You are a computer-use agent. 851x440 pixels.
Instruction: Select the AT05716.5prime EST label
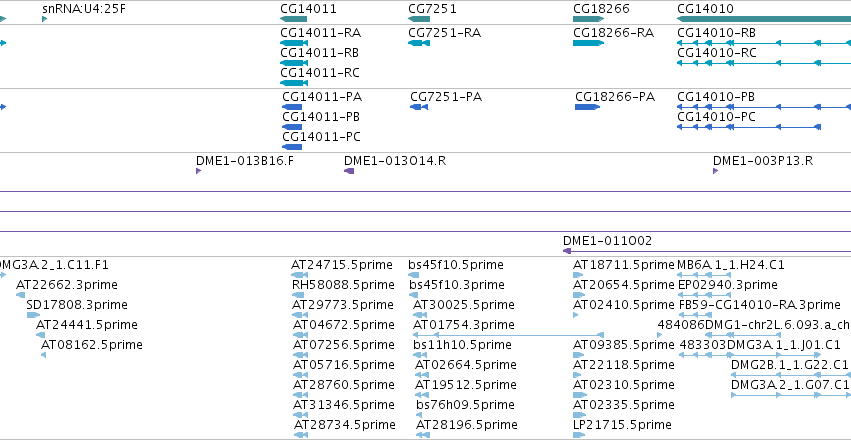pyautogui.click(x=344, y=364)
